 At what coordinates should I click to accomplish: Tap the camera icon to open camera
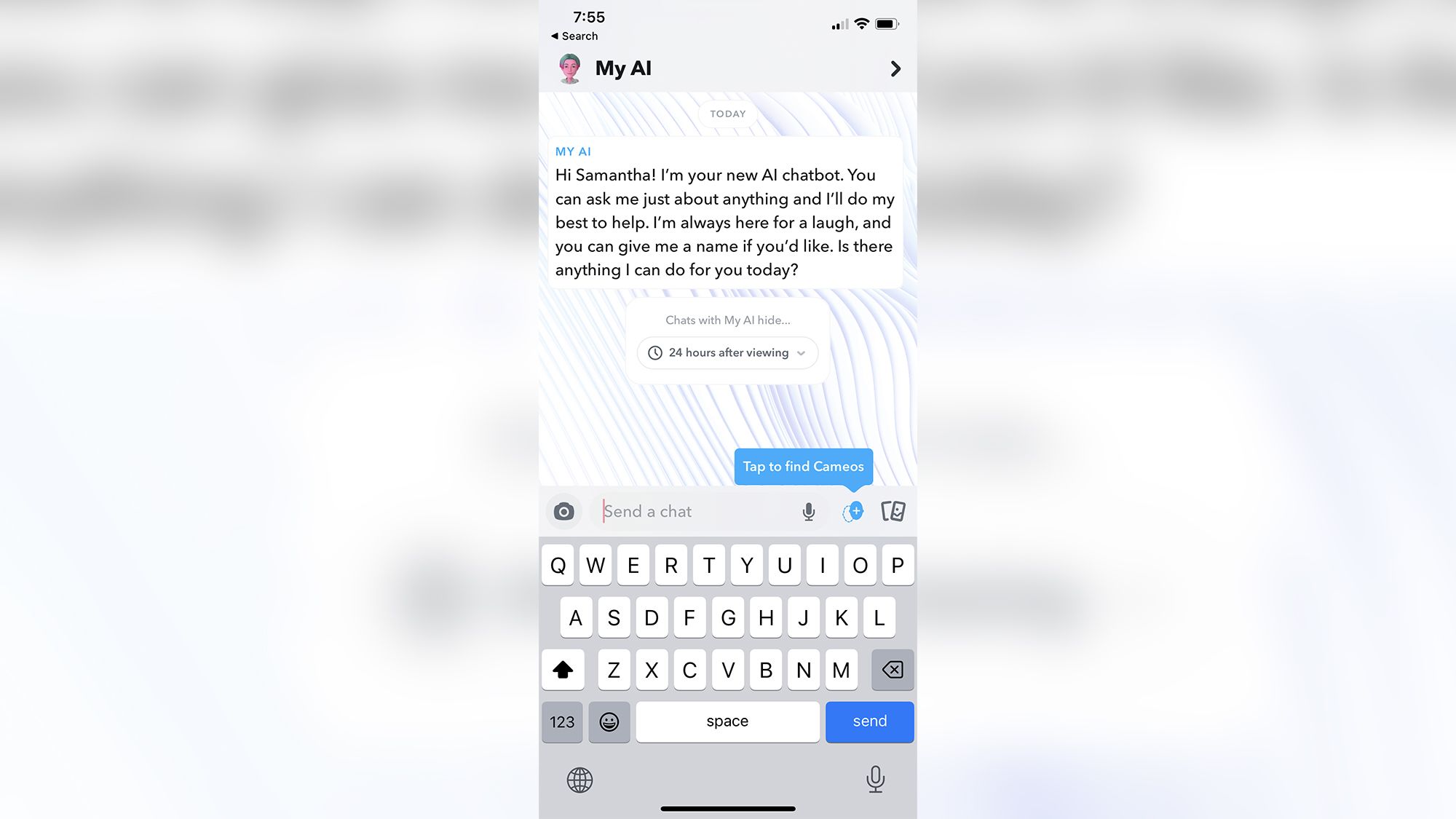[x=565, y=512]
